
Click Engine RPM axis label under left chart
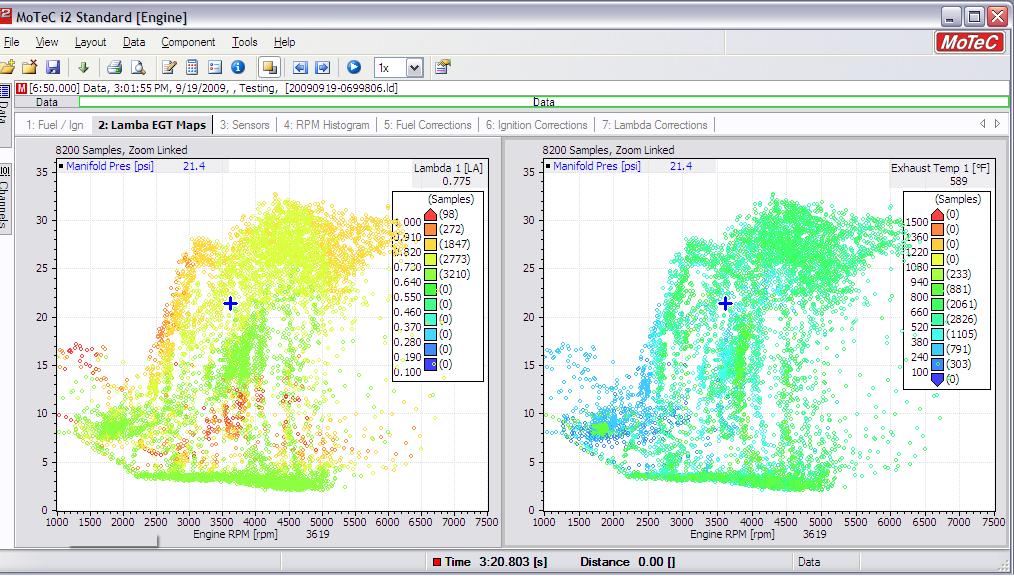(235, 535)
